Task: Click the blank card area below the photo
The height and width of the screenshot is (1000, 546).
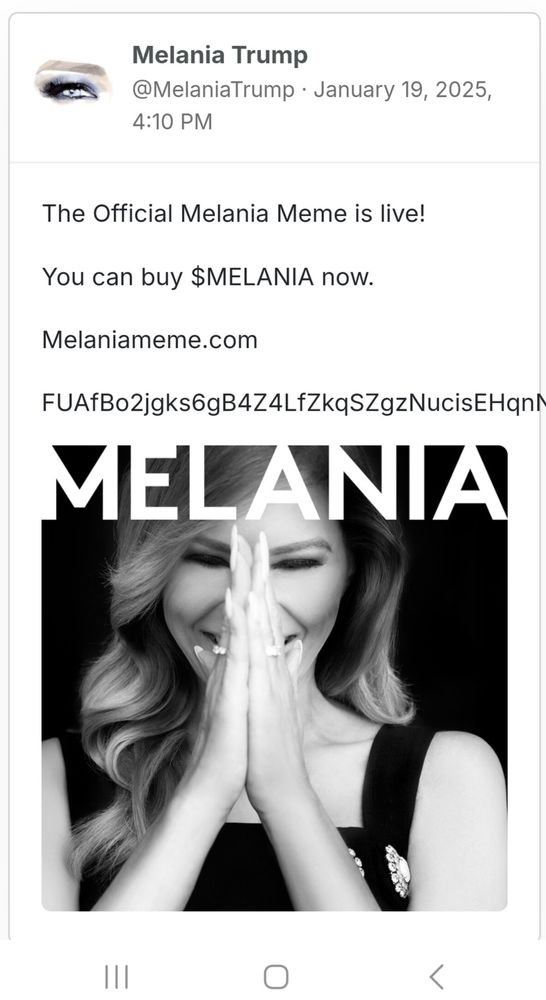Action: tap(274, 925)
